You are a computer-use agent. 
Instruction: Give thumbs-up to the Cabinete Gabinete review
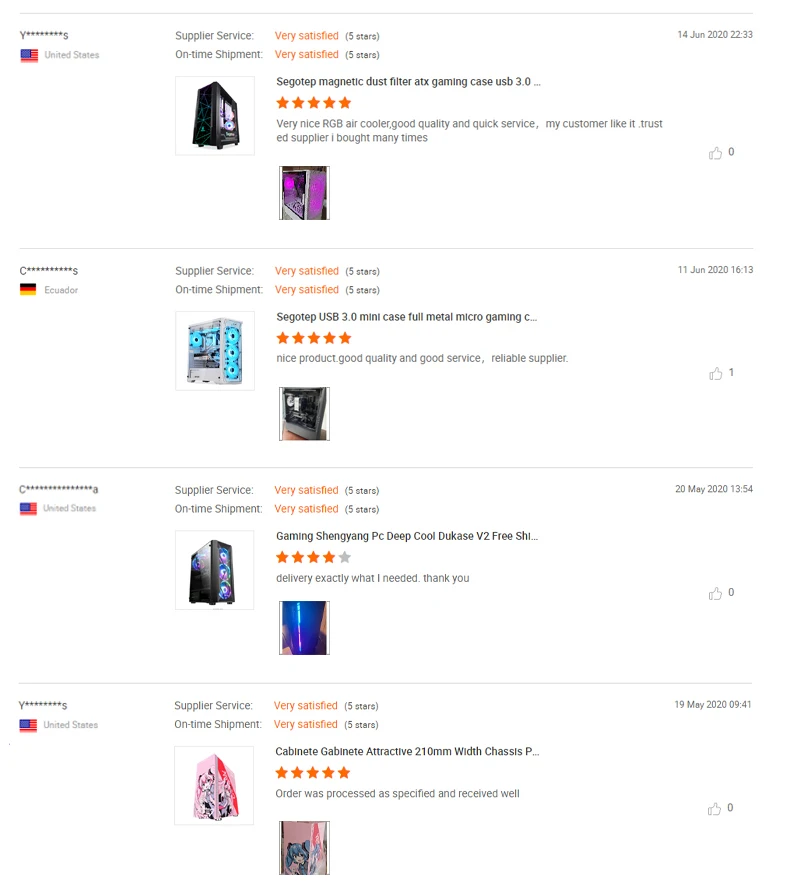[715, 809]
